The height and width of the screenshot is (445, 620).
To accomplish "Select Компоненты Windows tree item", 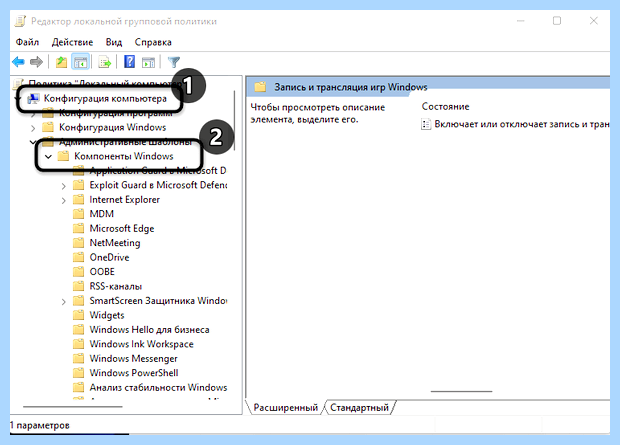I will pyautogui.click(x=124, y=156).
